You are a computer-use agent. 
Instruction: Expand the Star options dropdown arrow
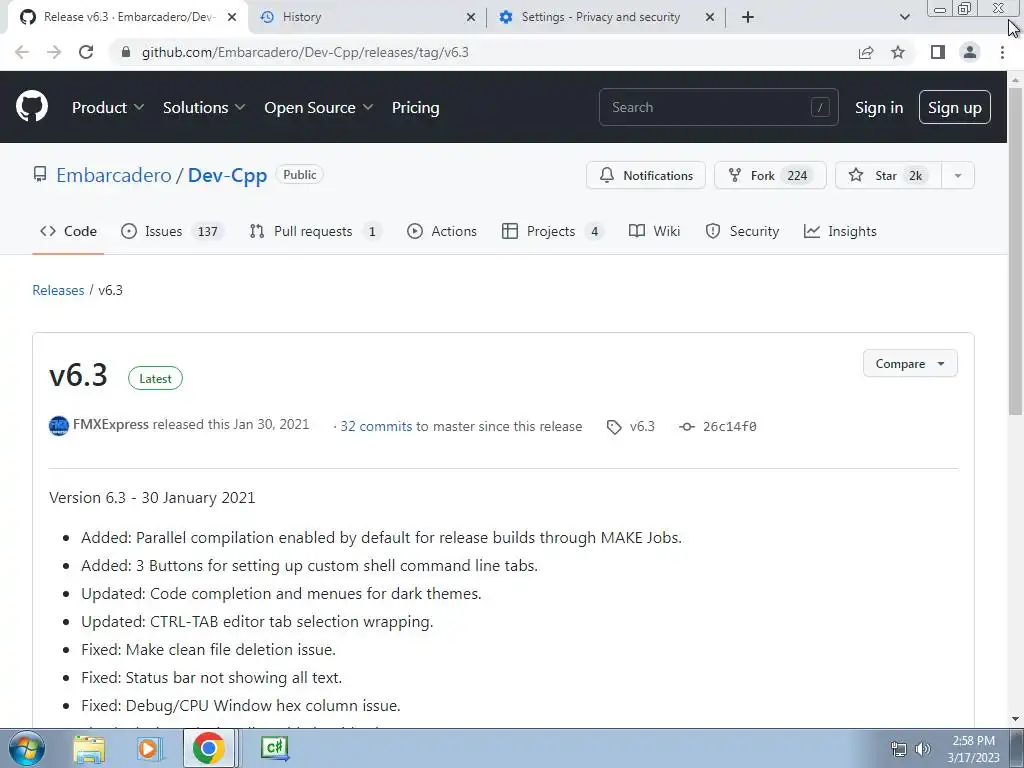[x=957, y=175]
